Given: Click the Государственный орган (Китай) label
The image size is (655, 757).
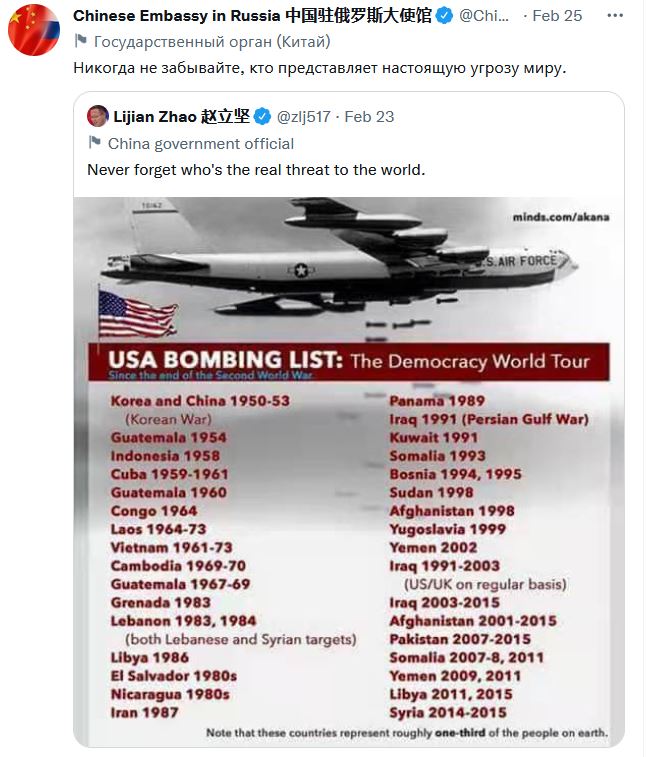Looking at the screenshot, I should [211, 42].
